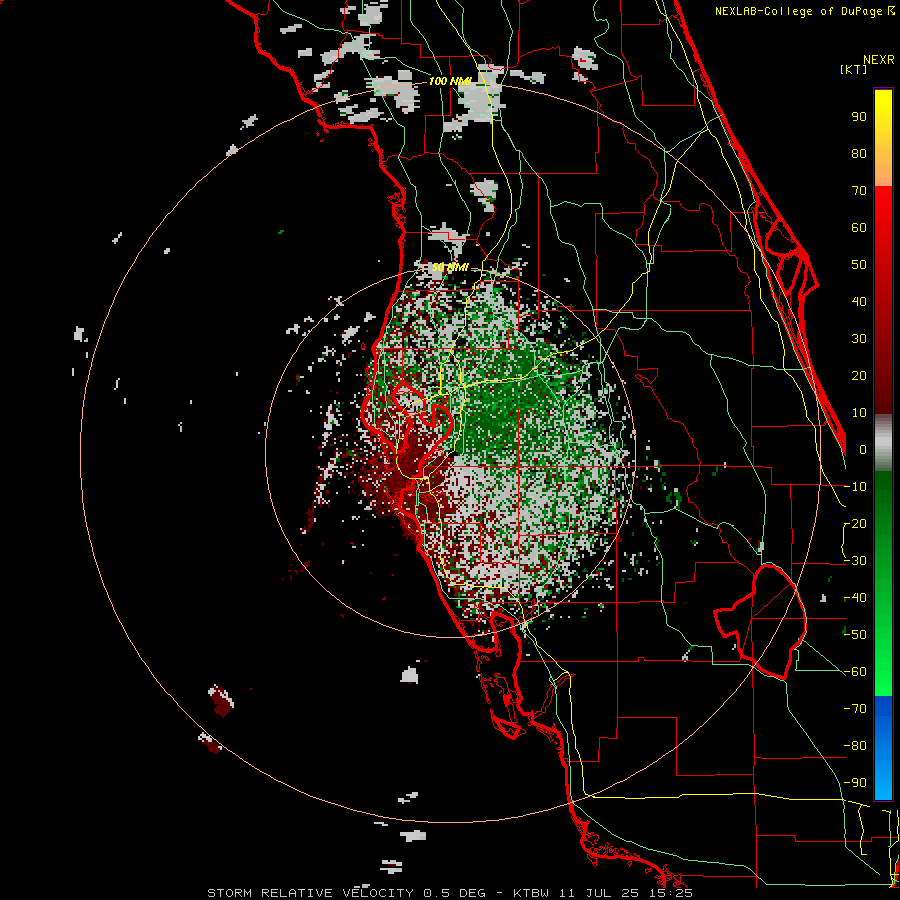900x900 pixels.
Task: Select the -90 knot scale label
Action: pos(856,783)
